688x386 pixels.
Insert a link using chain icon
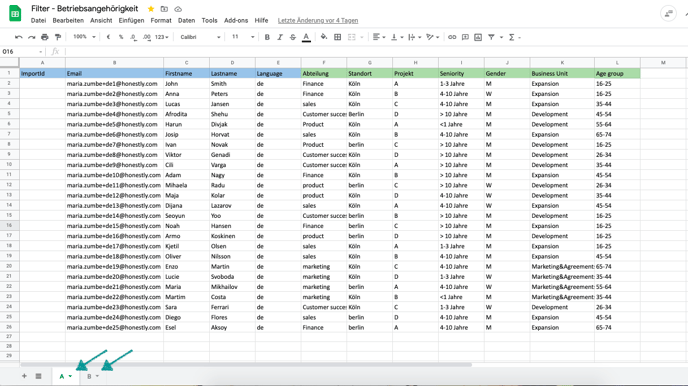(x=452, y=37)
